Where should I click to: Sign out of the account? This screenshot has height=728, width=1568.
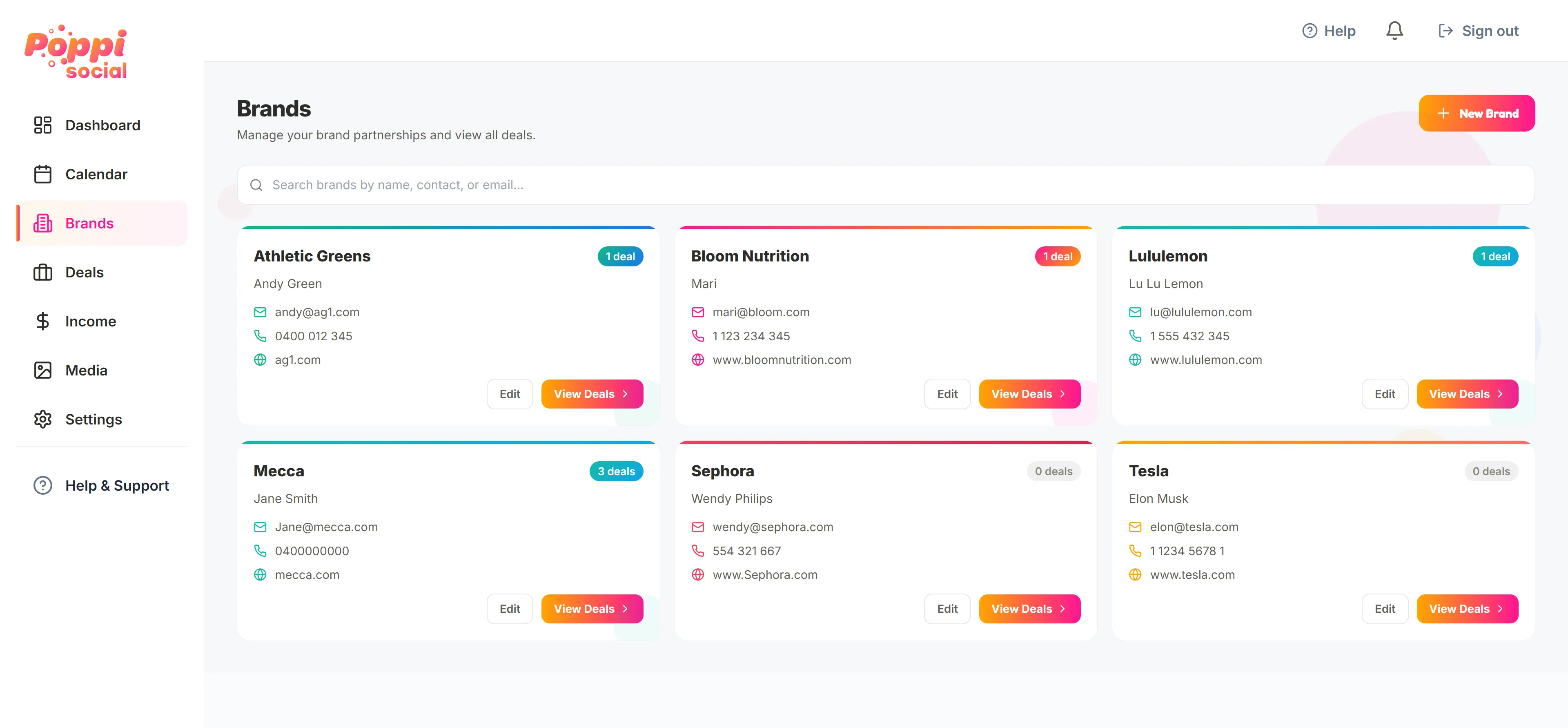coord(1478,31)
